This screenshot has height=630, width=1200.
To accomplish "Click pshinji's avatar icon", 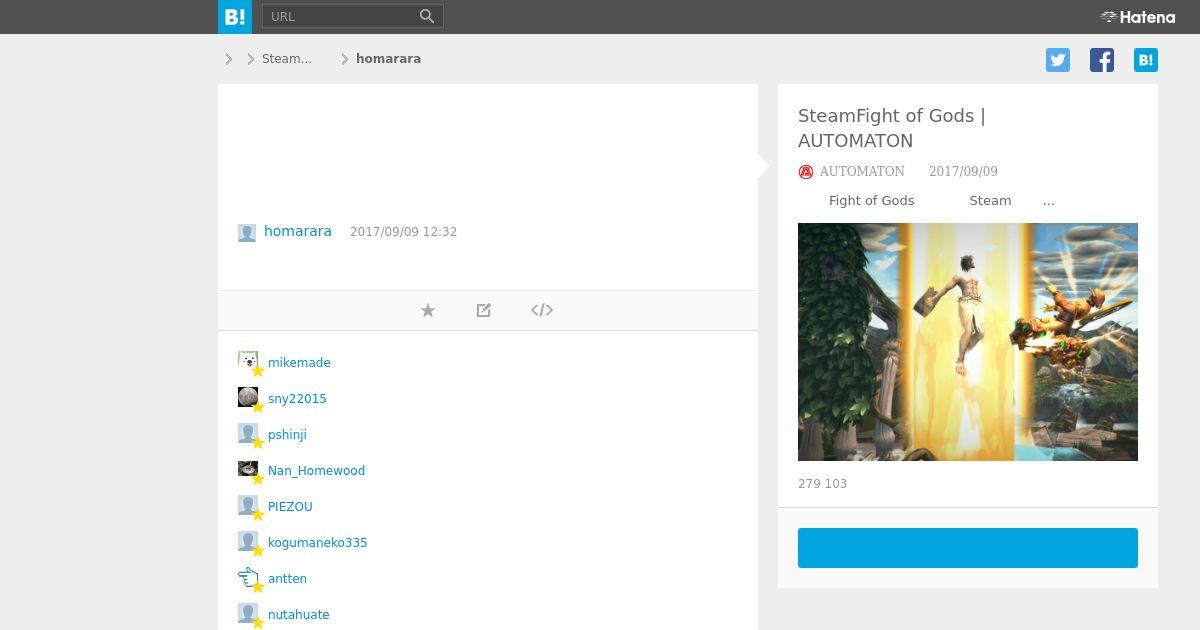I will point(248,433).
